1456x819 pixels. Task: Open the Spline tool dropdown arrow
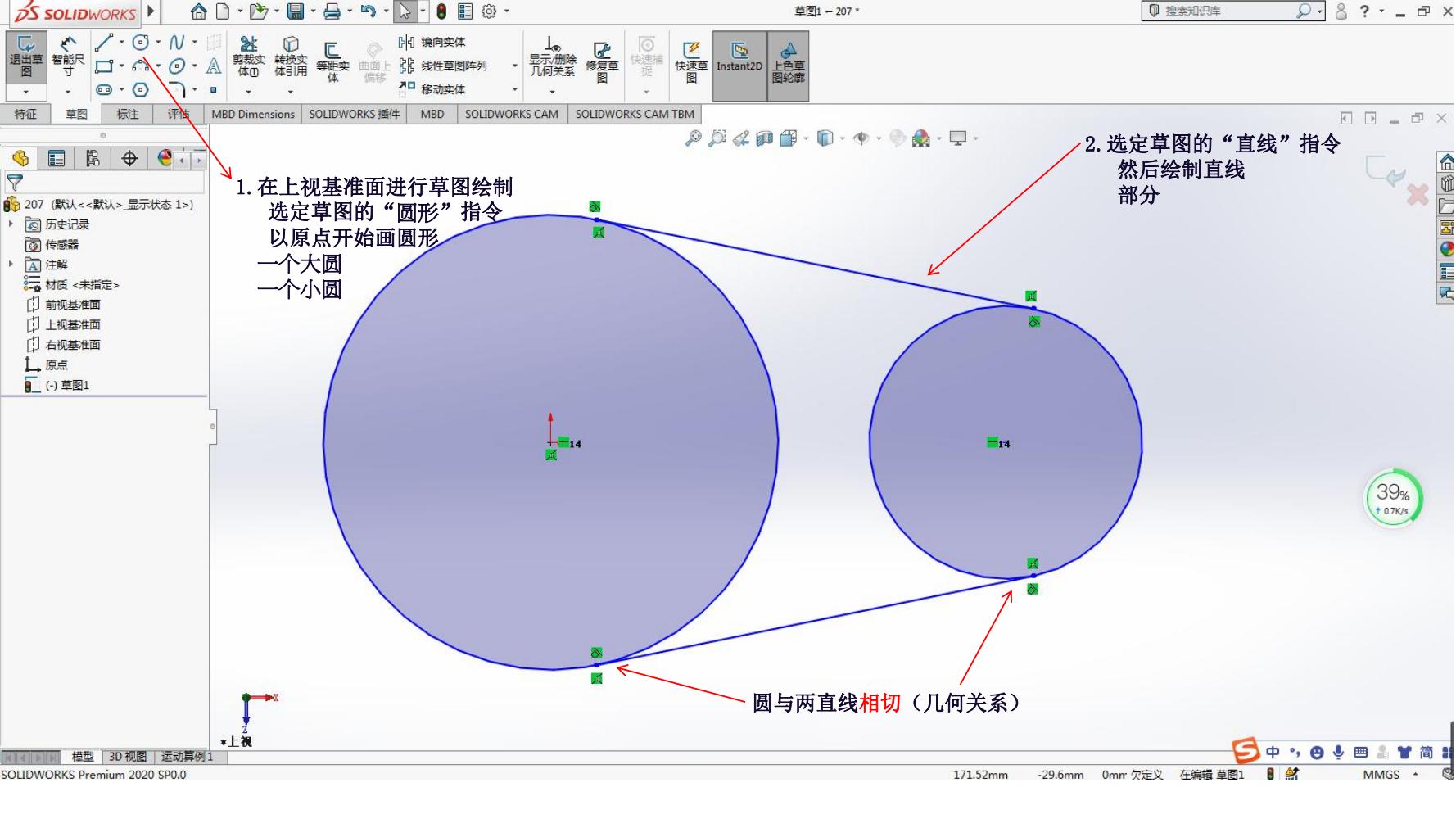tap(194, 43)
